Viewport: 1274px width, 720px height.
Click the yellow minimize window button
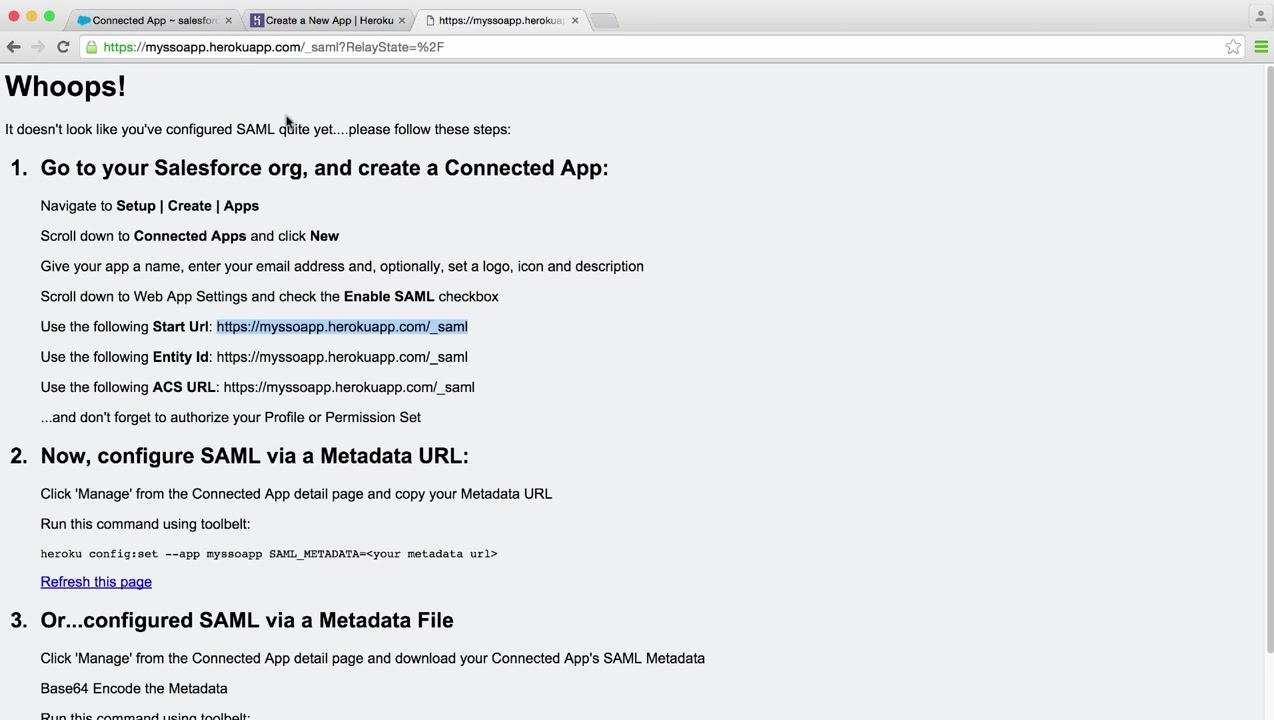pyautogui.click(x=32, y=16)
